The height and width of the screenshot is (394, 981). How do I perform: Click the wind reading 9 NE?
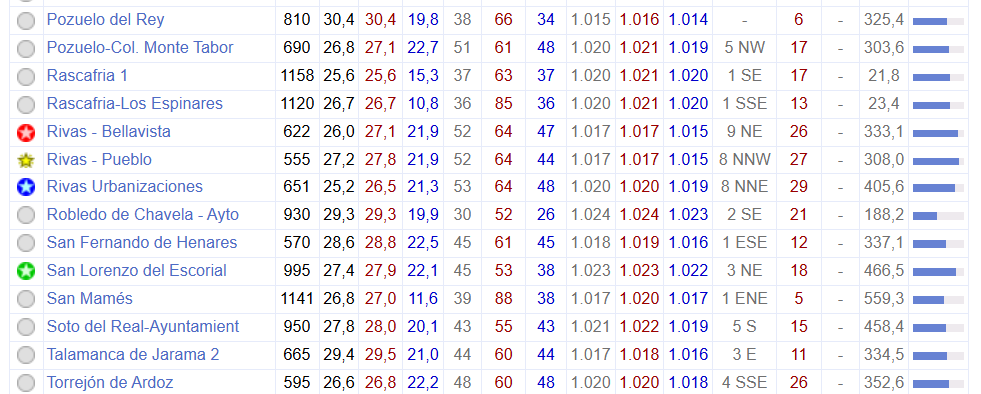[745, 131]
